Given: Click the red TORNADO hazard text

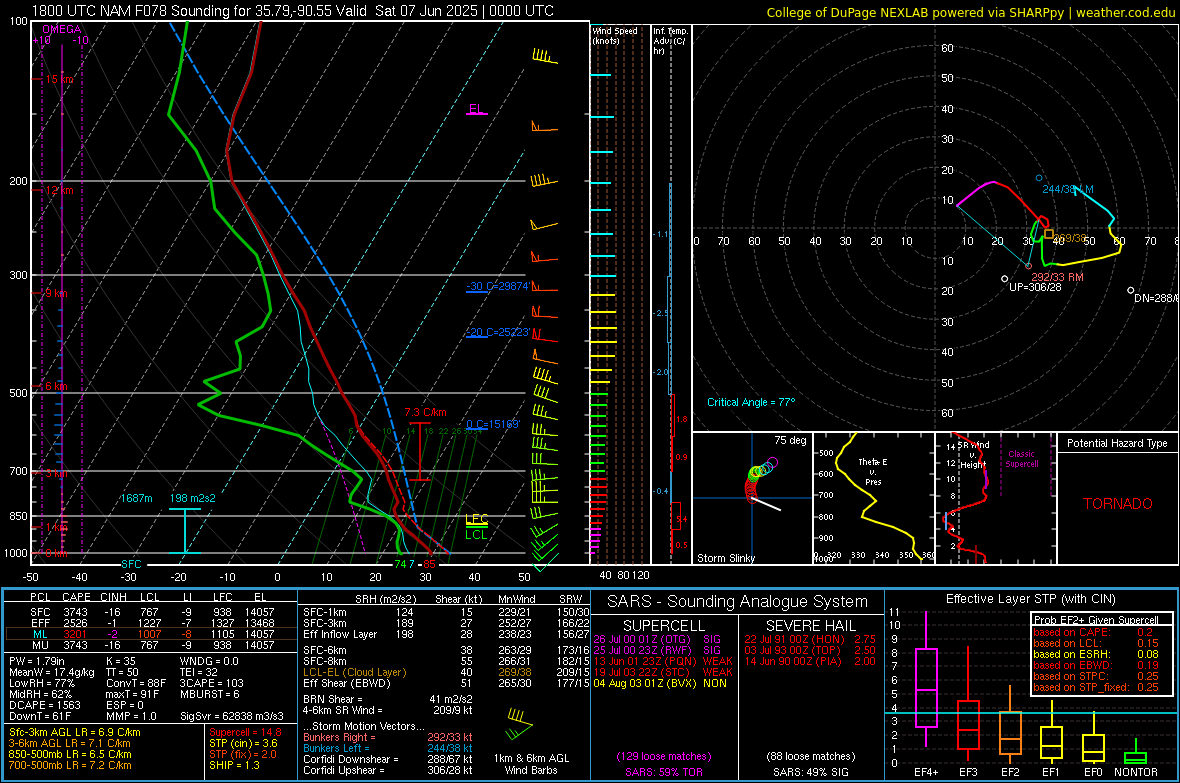Looking at the screenshot, I should [x=1118, y=504].
